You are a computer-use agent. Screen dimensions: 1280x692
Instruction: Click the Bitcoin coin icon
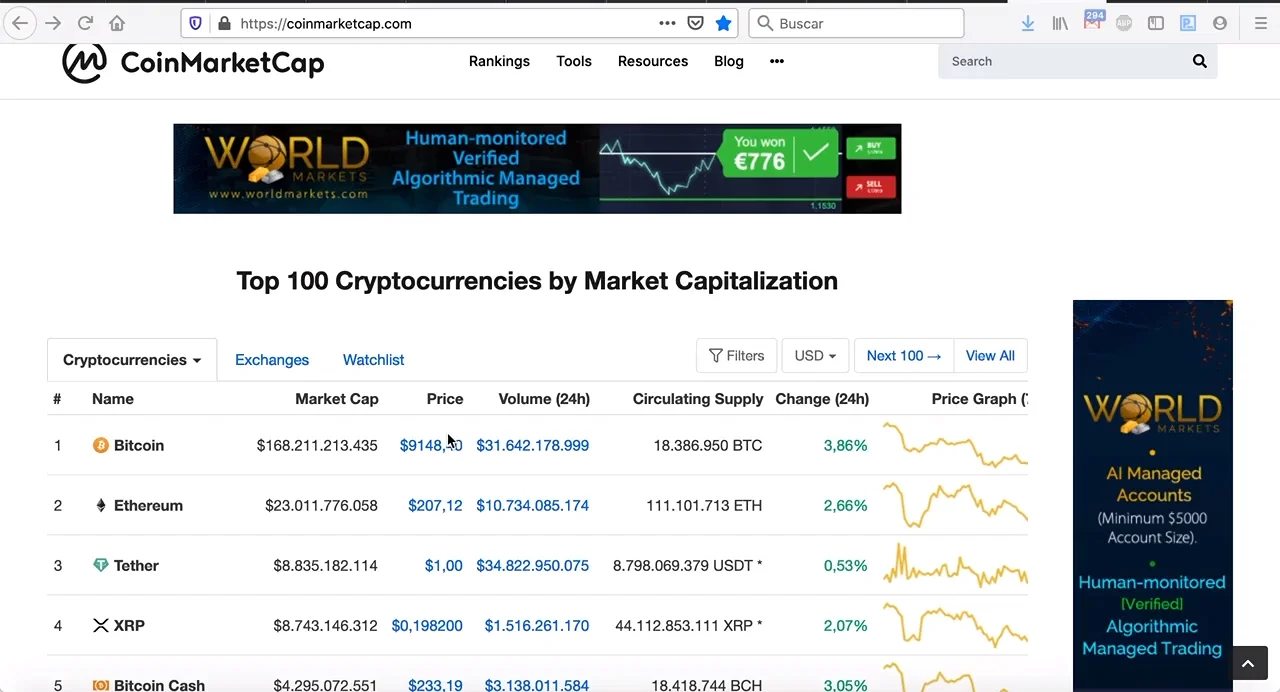coord(100,445)
